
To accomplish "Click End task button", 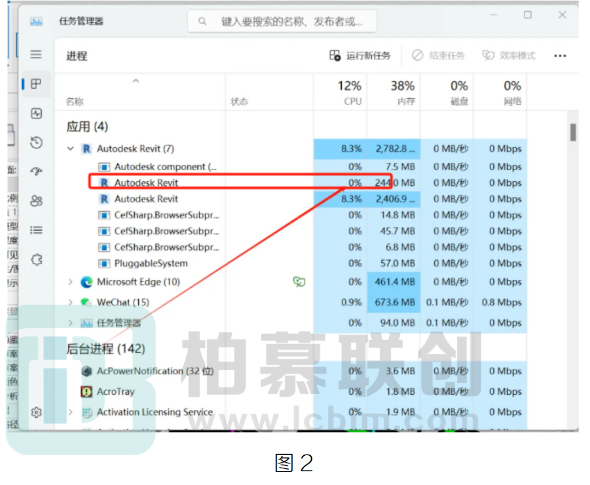I will 438,56.
